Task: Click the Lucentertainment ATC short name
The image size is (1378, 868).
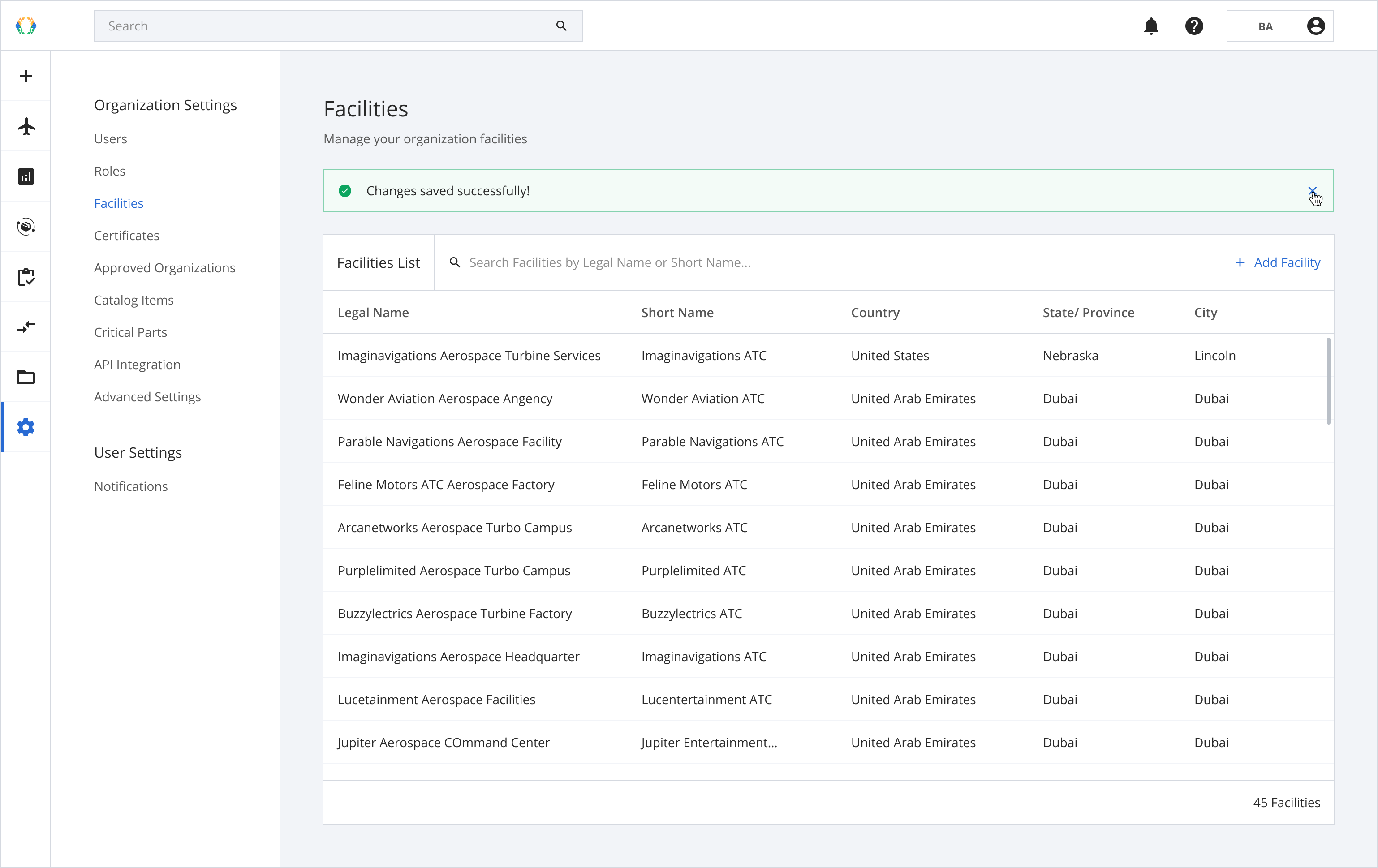Action: [x=707, y=699]
